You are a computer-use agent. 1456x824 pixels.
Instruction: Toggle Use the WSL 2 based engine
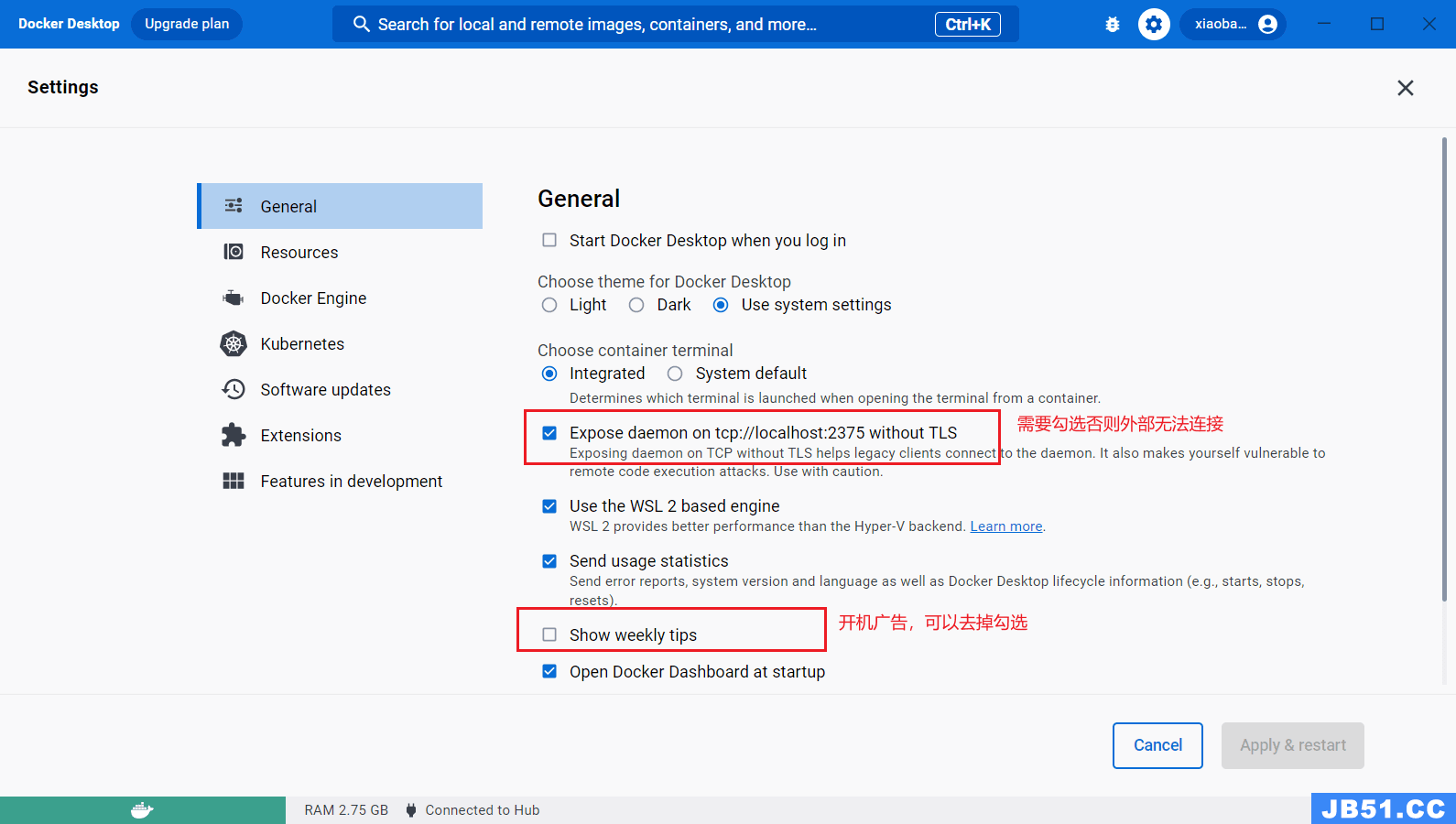point(549,505)
